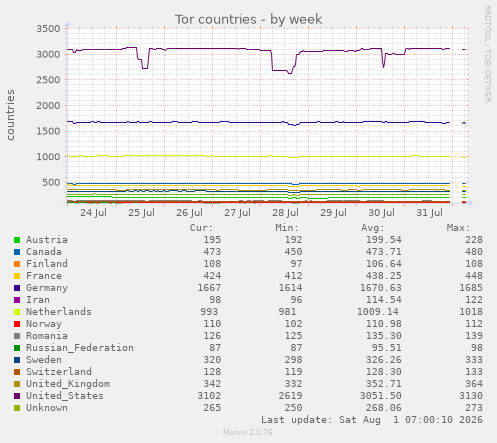
Task: Click the '2000' y-axis tick value
Action: (48, 106)
